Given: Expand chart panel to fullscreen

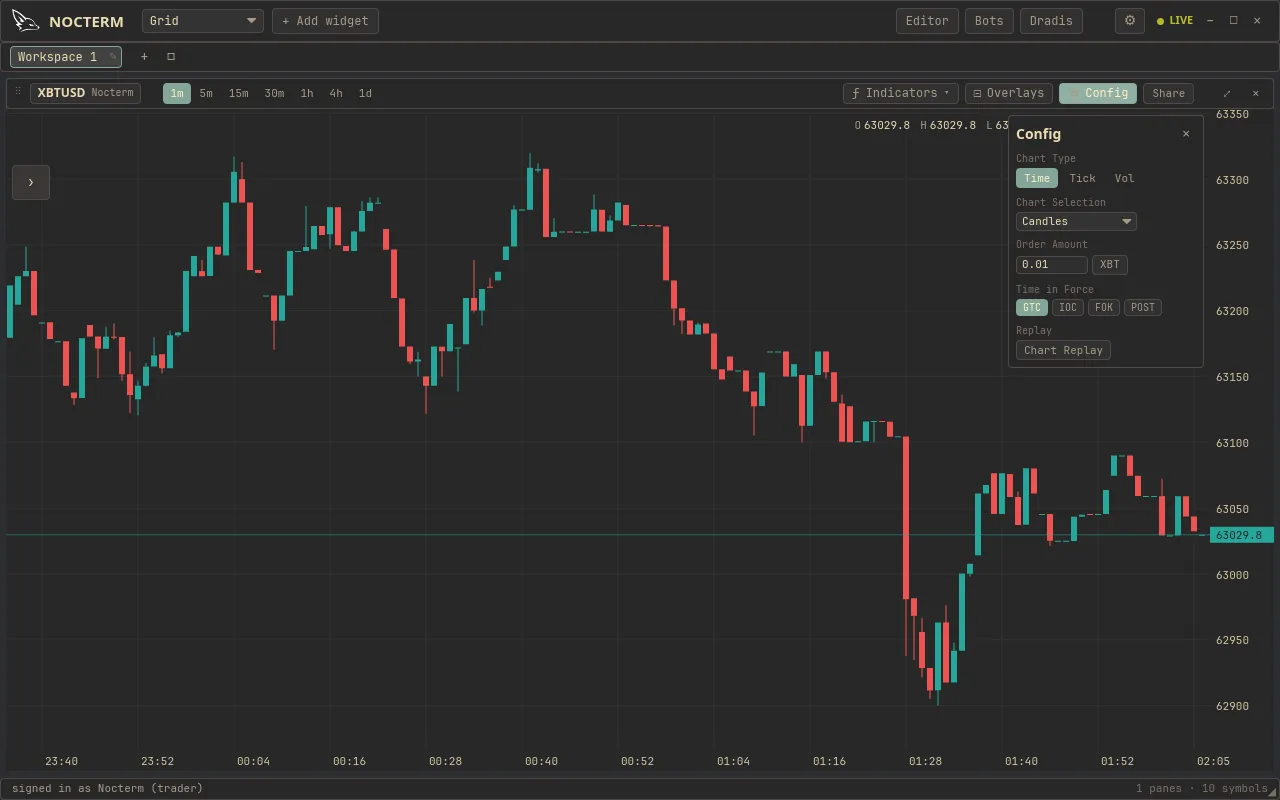Looking at the screenshot, I should 1227,93.
